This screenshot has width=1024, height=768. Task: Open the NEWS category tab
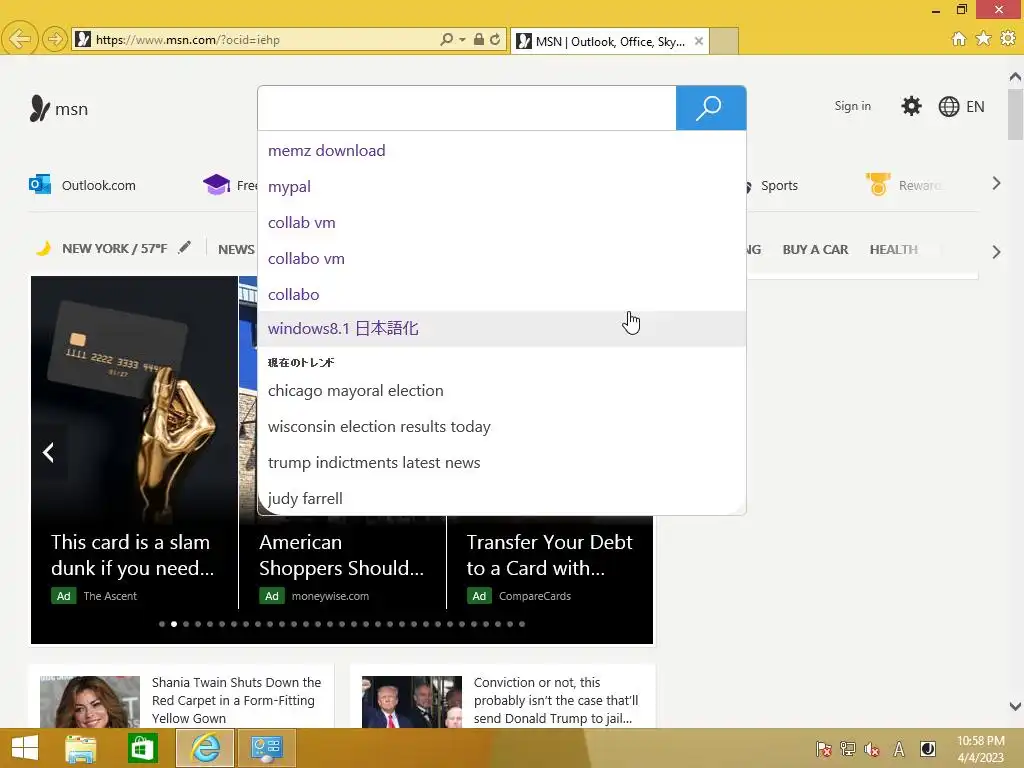coord(236,249)
